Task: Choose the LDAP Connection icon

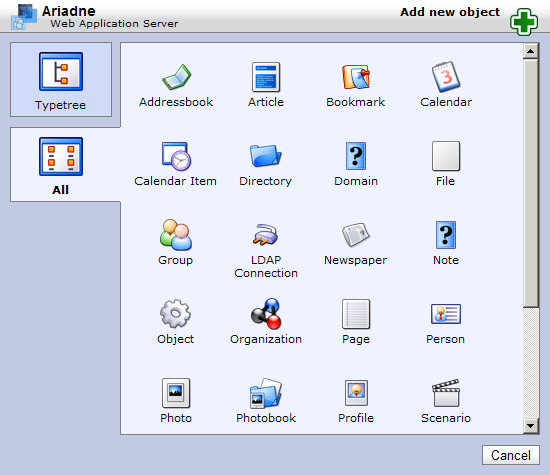Action: coord(266,234)
